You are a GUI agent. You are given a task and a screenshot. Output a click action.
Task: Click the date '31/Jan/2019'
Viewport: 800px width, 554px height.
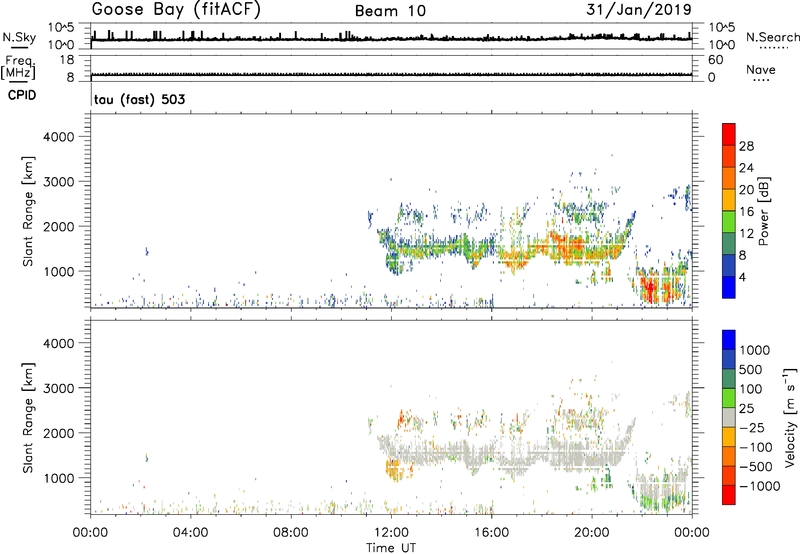coord(639,10)
